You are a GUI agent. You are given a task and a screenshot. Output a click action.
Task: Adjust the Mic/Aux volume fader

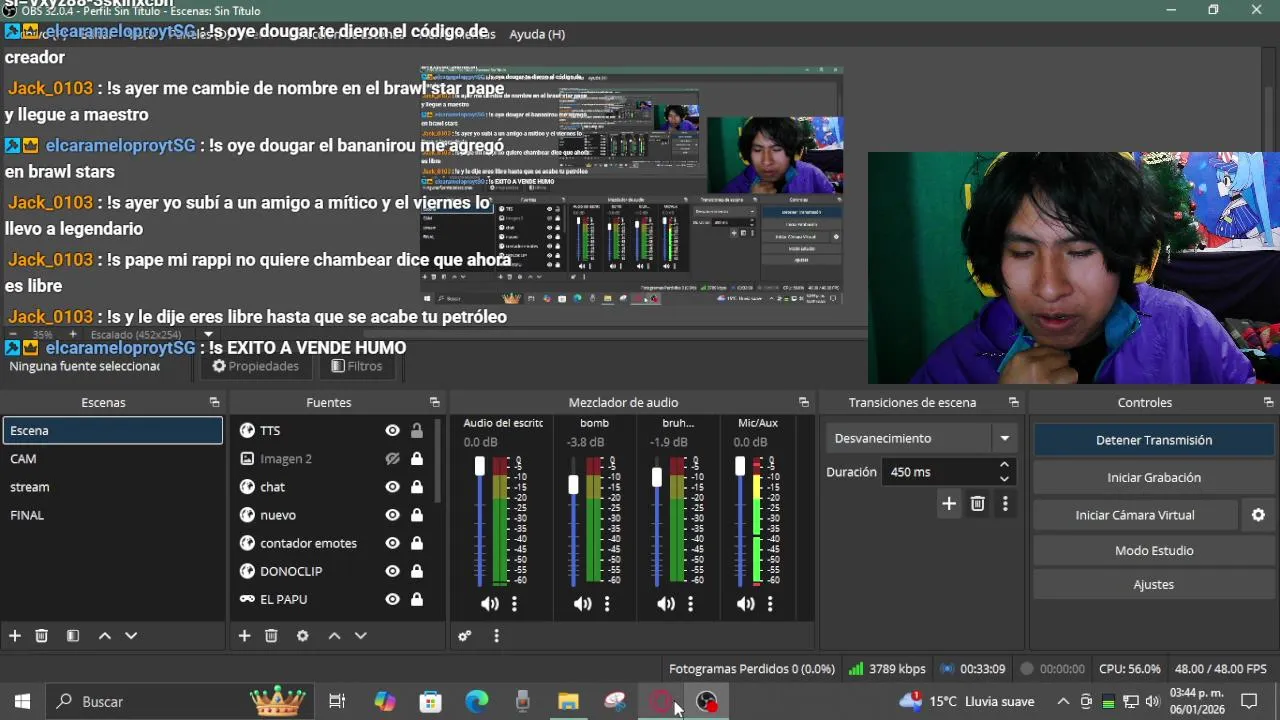pyautogui.click(x=740, y=465)
